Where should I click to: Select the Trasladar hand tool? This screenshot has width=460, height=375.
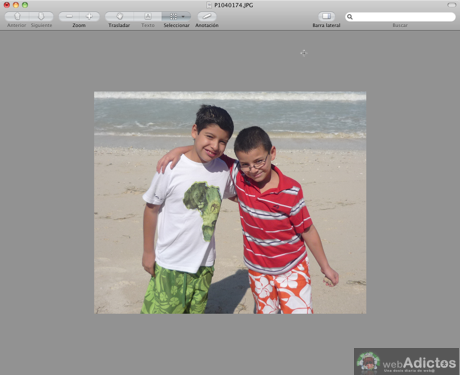119,16
